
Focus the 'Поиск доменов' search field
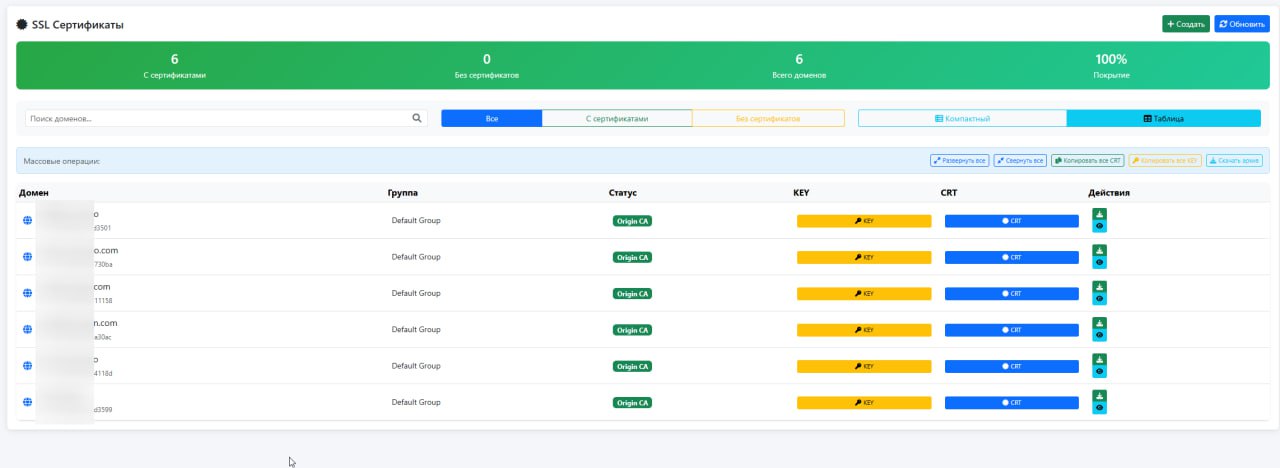click(215, 118)
